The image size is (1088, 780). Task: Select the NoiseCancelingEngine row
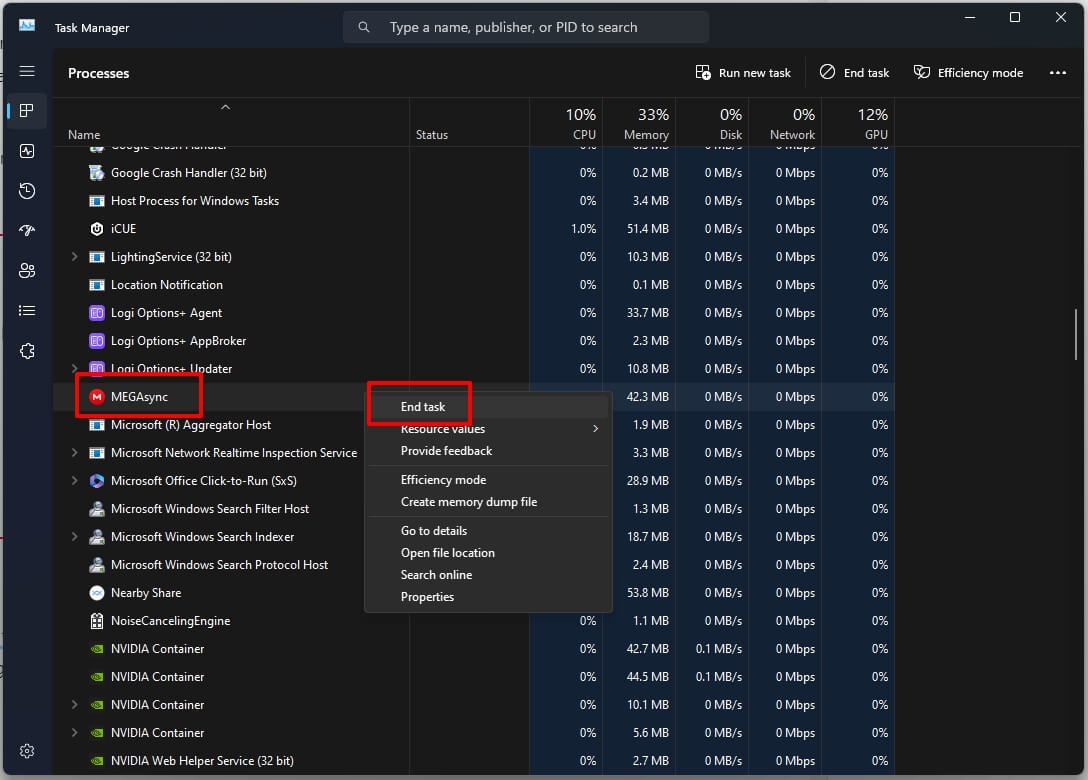(x=474, y=621)
